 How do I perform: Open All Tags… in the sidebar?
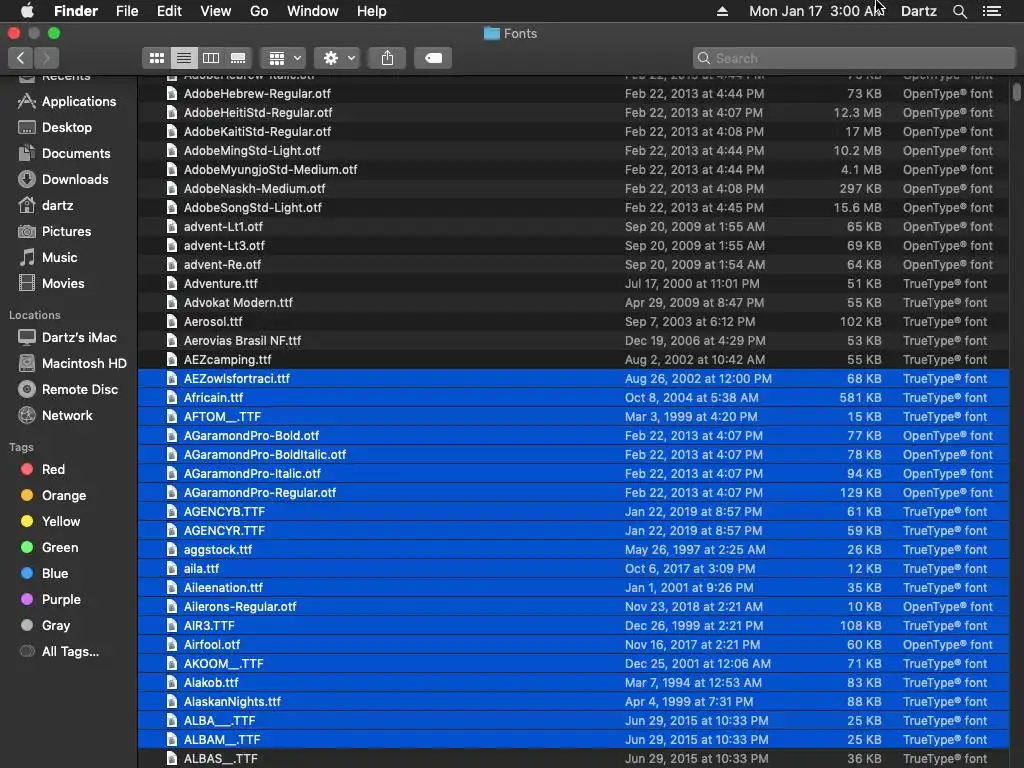pyautogui.click(x=69, y=652)
